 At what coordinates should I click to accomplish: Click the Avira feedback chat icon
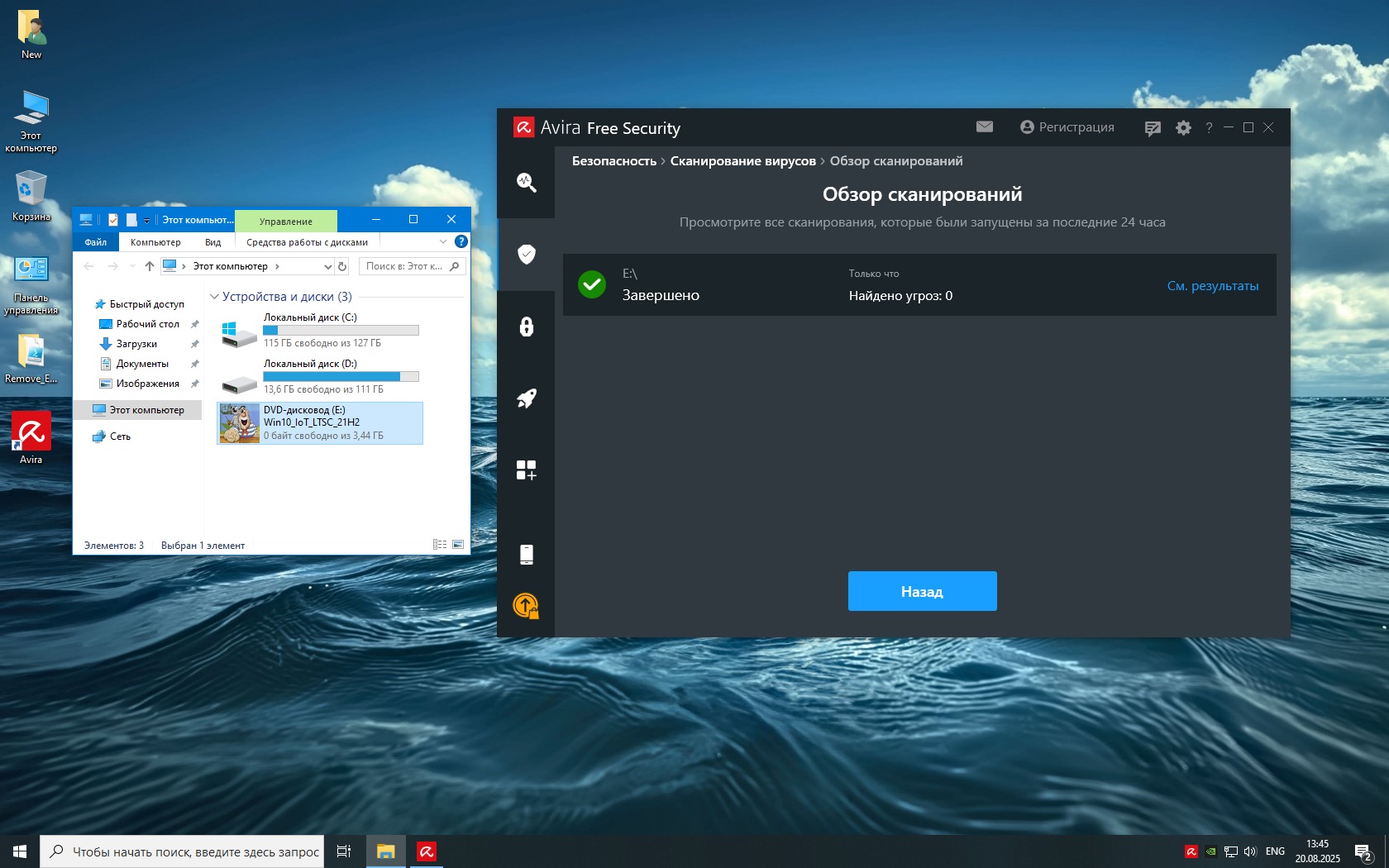point(1153,127)
